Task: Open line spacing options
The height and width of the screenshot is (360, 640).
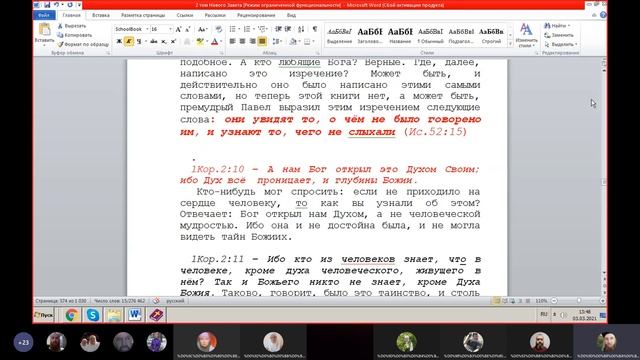Action: [277, 41]
